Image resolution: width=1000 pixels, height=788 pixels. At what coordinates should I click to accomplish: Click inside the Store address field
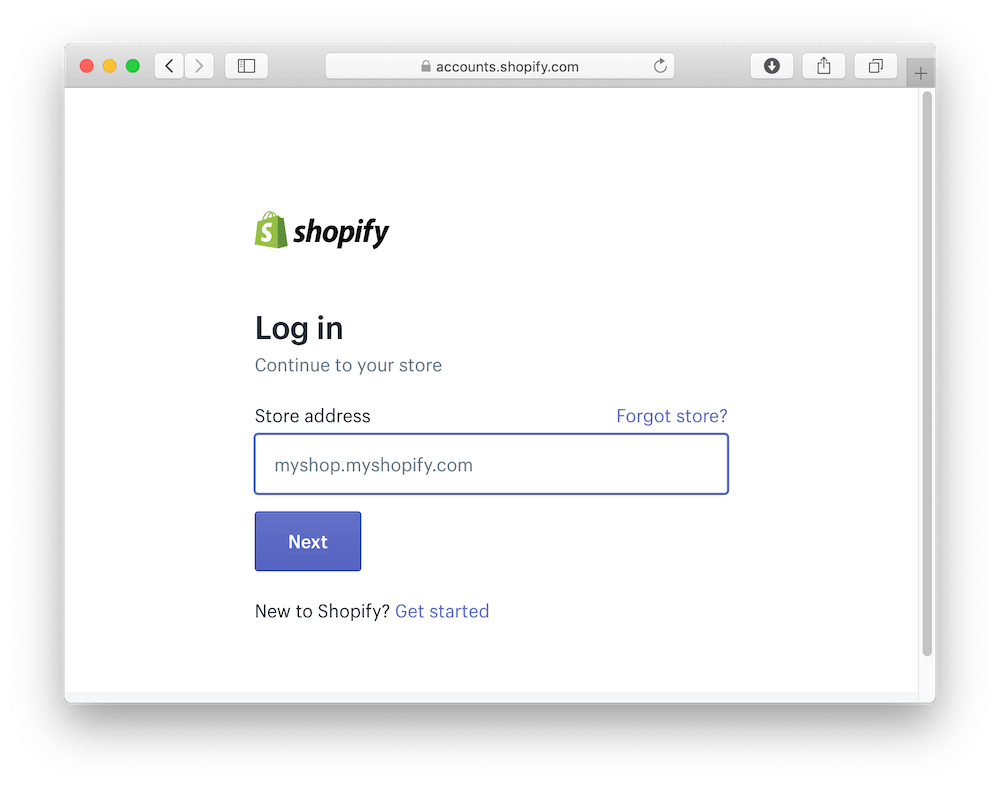491,464
